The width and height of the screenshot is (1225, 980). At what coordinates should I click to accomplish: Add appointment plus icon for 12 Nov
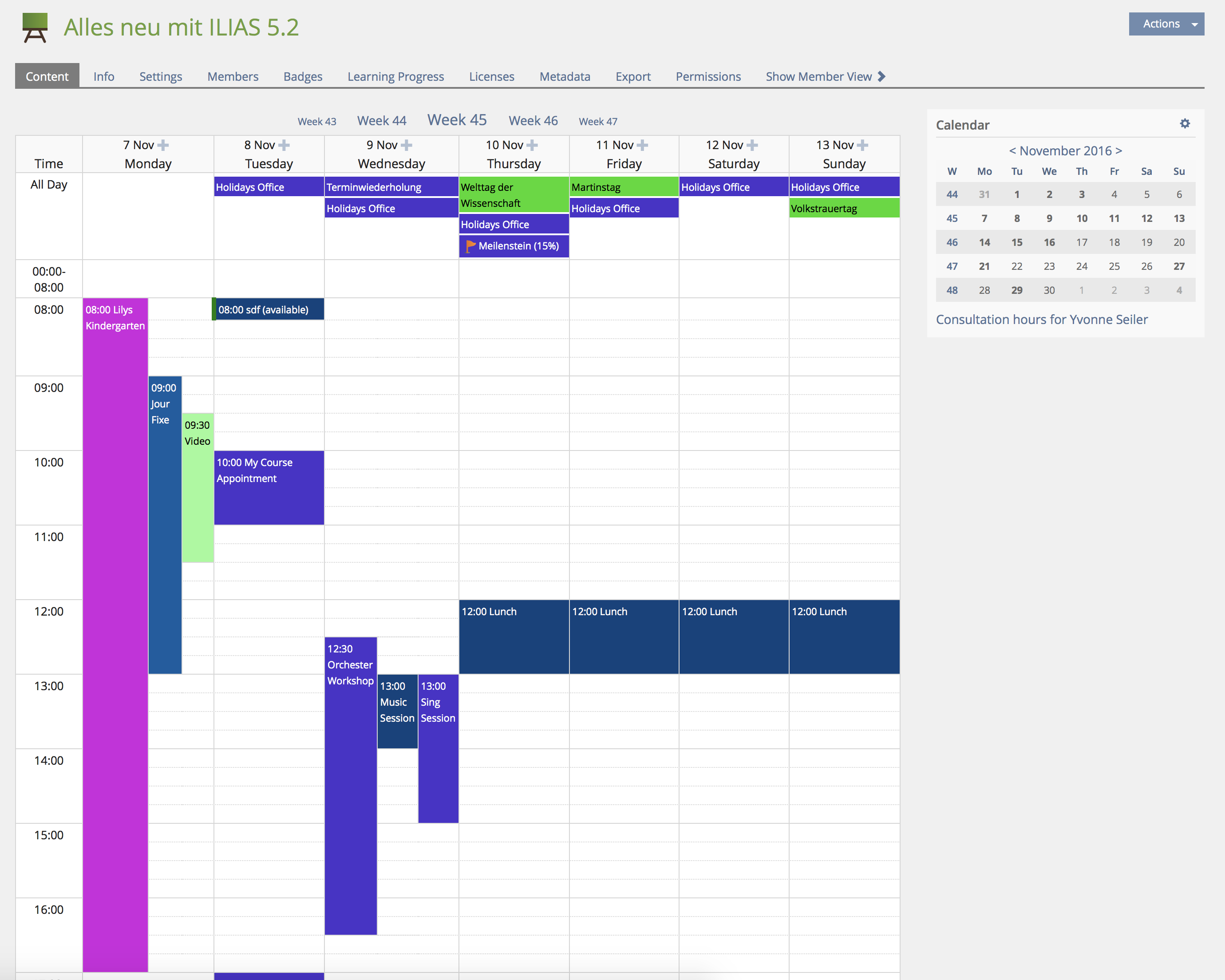pyautogui.click(x=752, y=146)
